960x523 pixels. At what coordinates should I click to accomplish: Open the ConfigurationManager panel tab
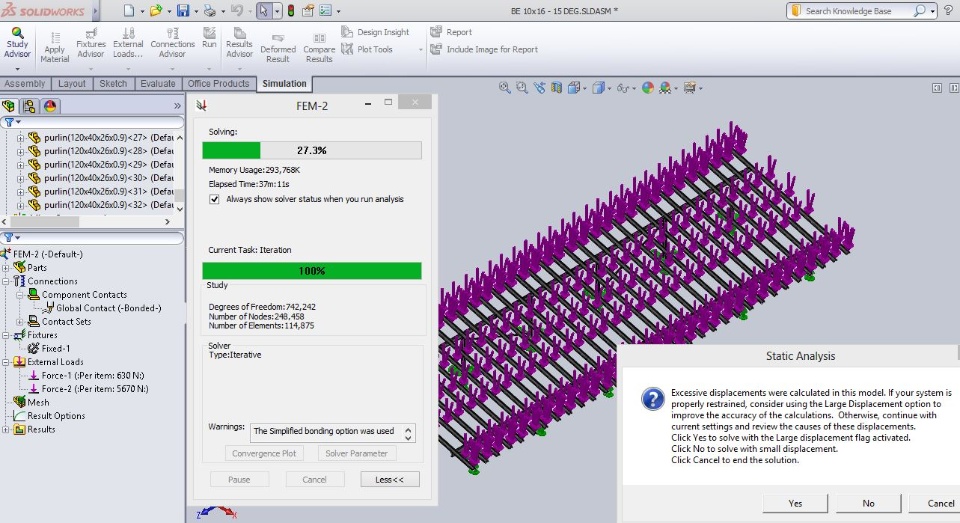[29, 106]
